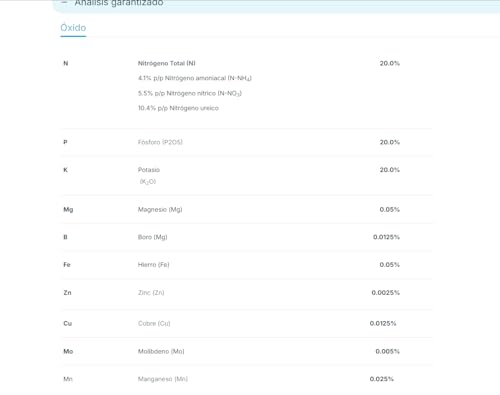This screenshot has height=395, width=500.
Task: Click the 20.0% nitrogen total value
Action: 390,63
